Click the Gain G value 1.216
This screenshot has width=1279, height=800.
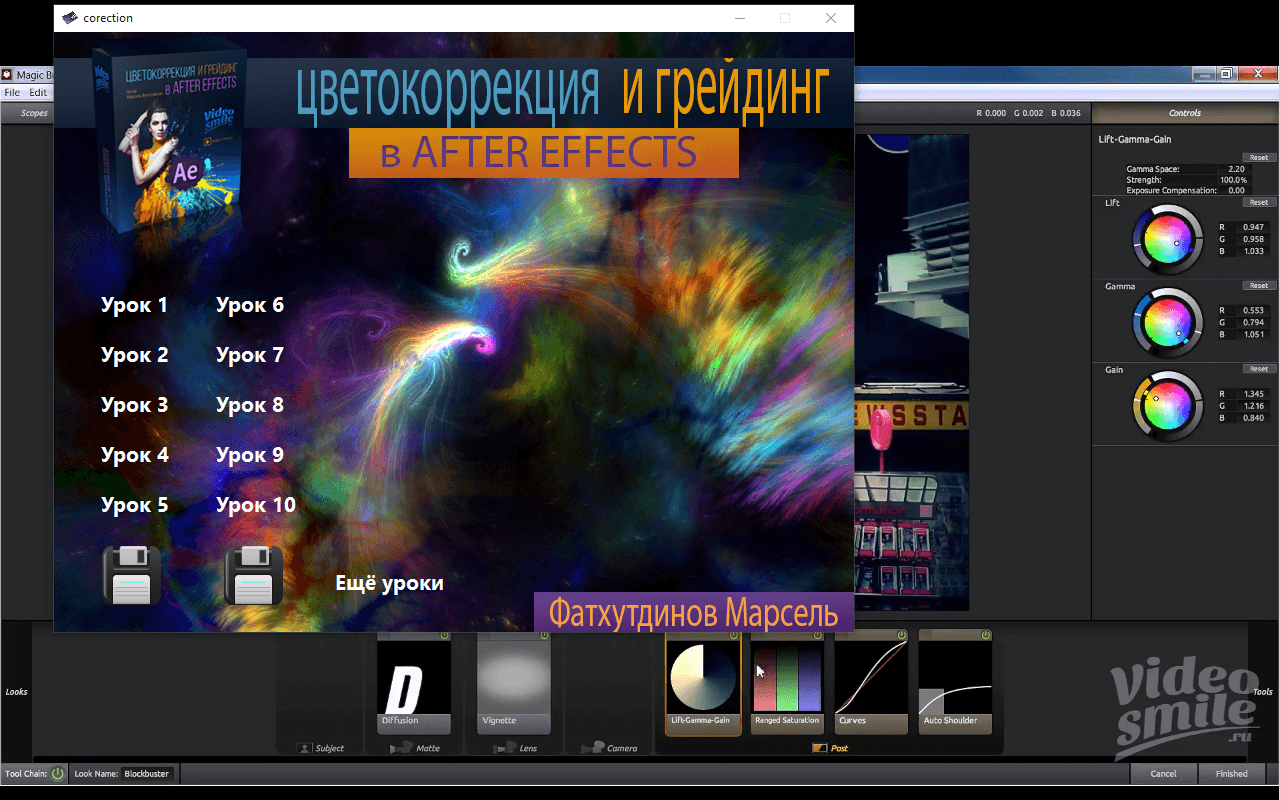pyautogui.click(x=1253, y=406)
